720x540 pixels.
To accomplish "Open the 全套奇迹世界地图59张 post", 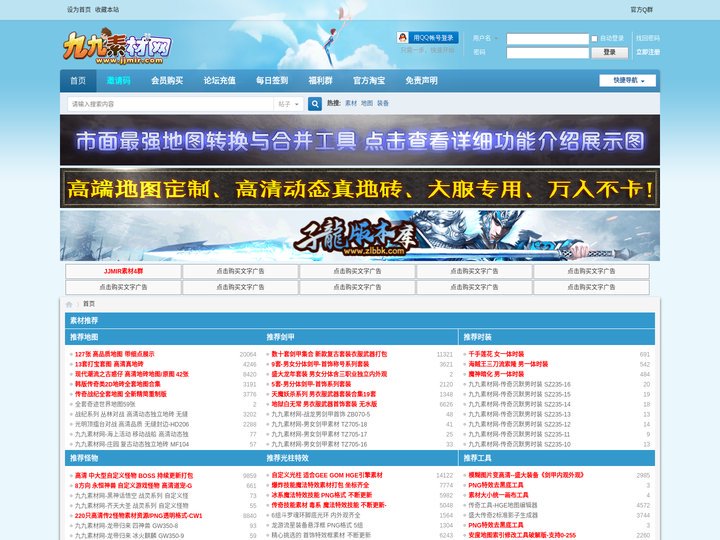I will 105,405.
